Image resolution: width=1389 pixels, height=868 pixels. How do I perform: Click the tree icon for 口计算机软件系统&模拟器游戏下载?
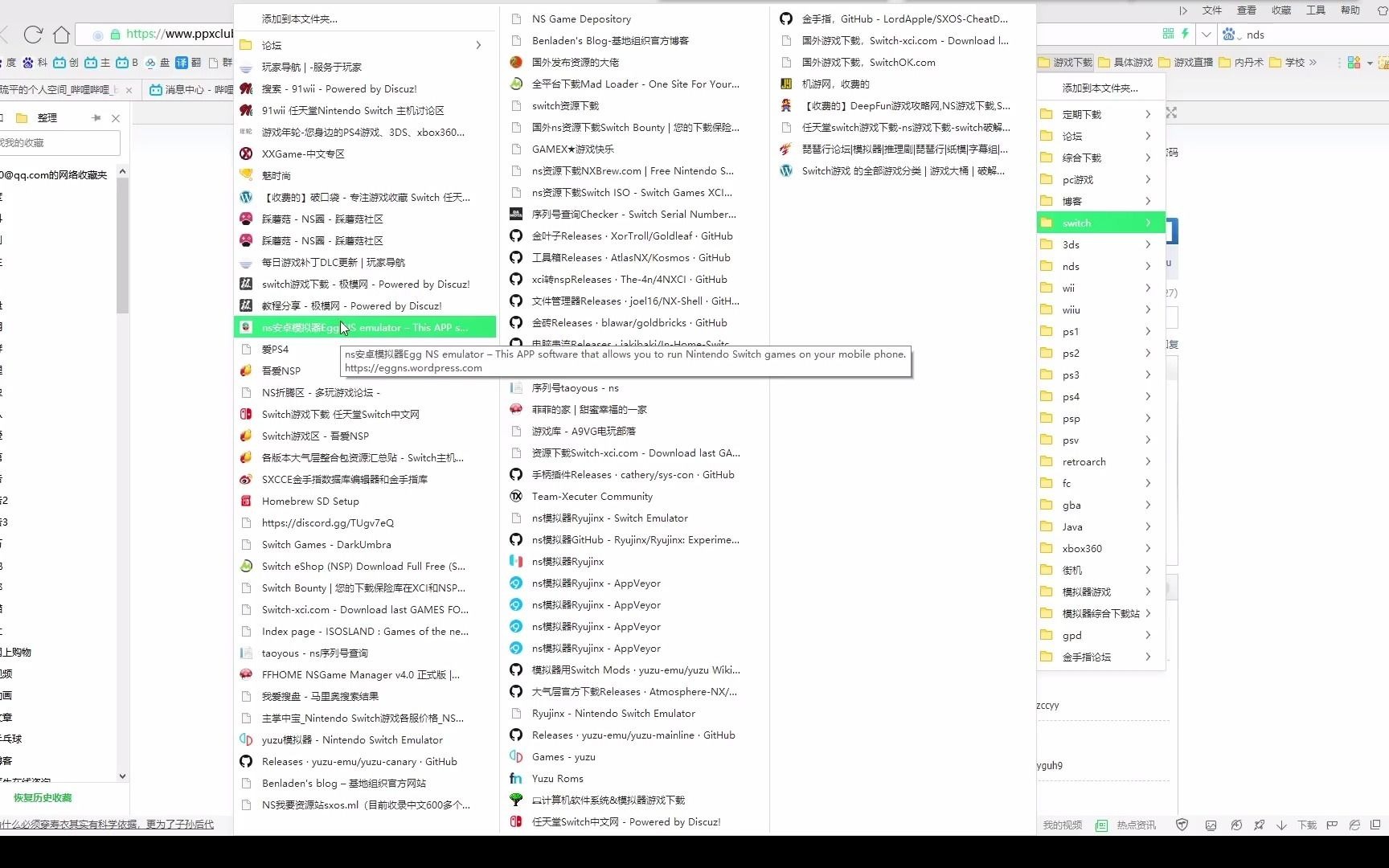(516, 800)
